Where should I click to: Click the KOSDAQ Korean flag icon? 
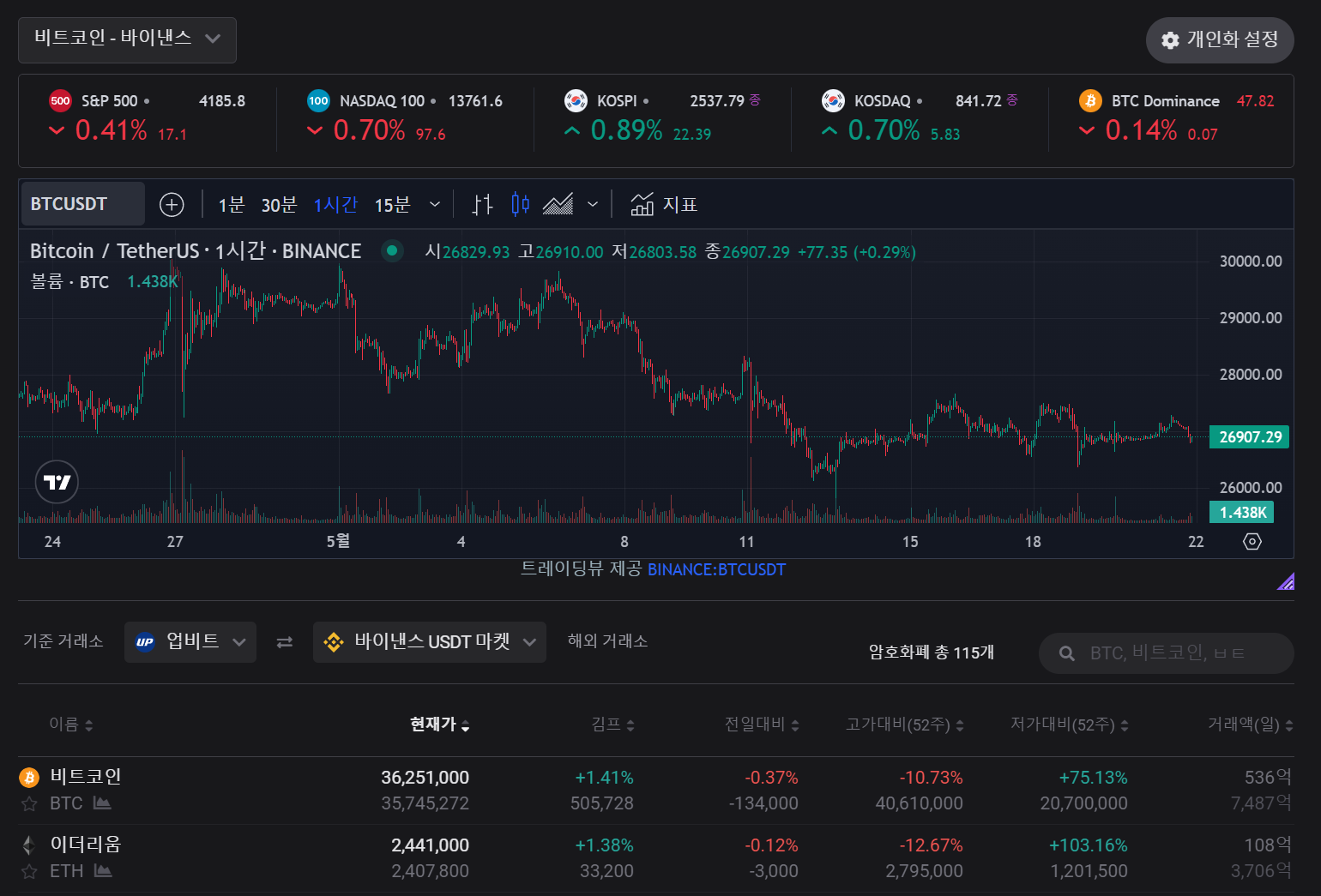833,100
